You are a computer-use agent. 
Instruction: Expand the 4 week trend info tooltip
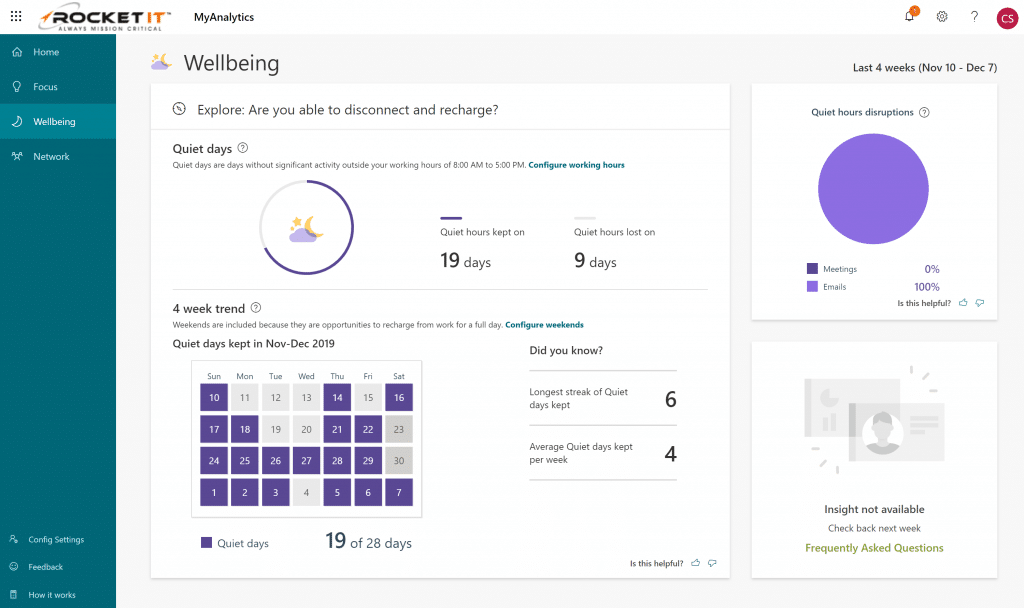pos(257,309)
